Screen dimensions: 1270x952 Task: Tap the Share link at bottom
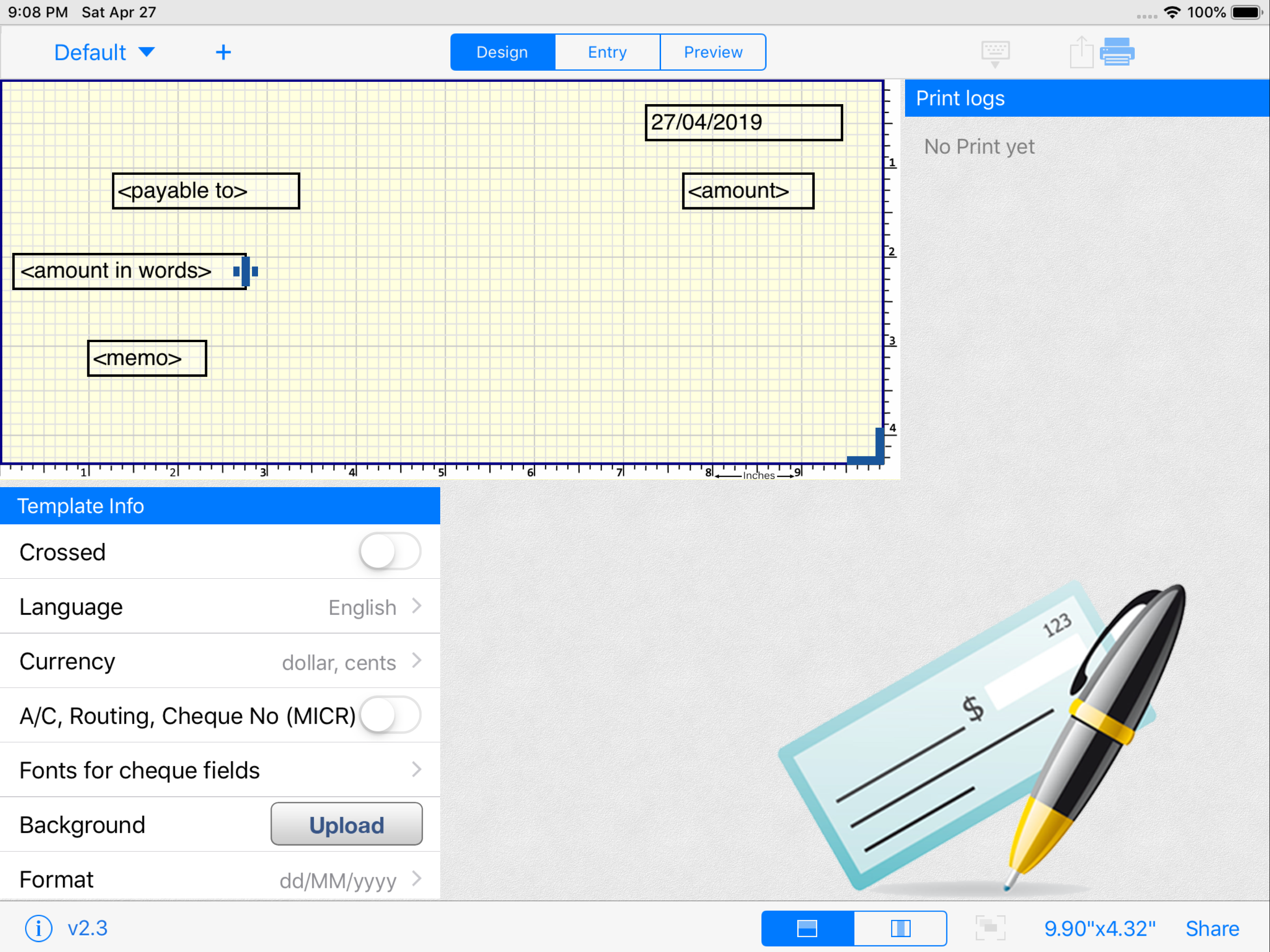point(1211,928)
